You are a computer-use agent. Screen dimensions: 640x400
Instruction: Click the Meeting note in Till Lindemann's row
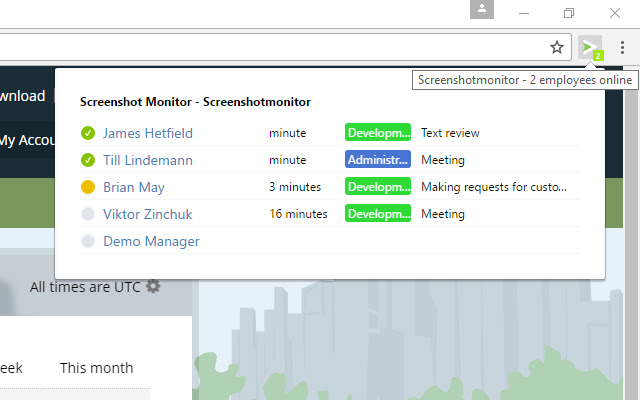click(443, 160)
